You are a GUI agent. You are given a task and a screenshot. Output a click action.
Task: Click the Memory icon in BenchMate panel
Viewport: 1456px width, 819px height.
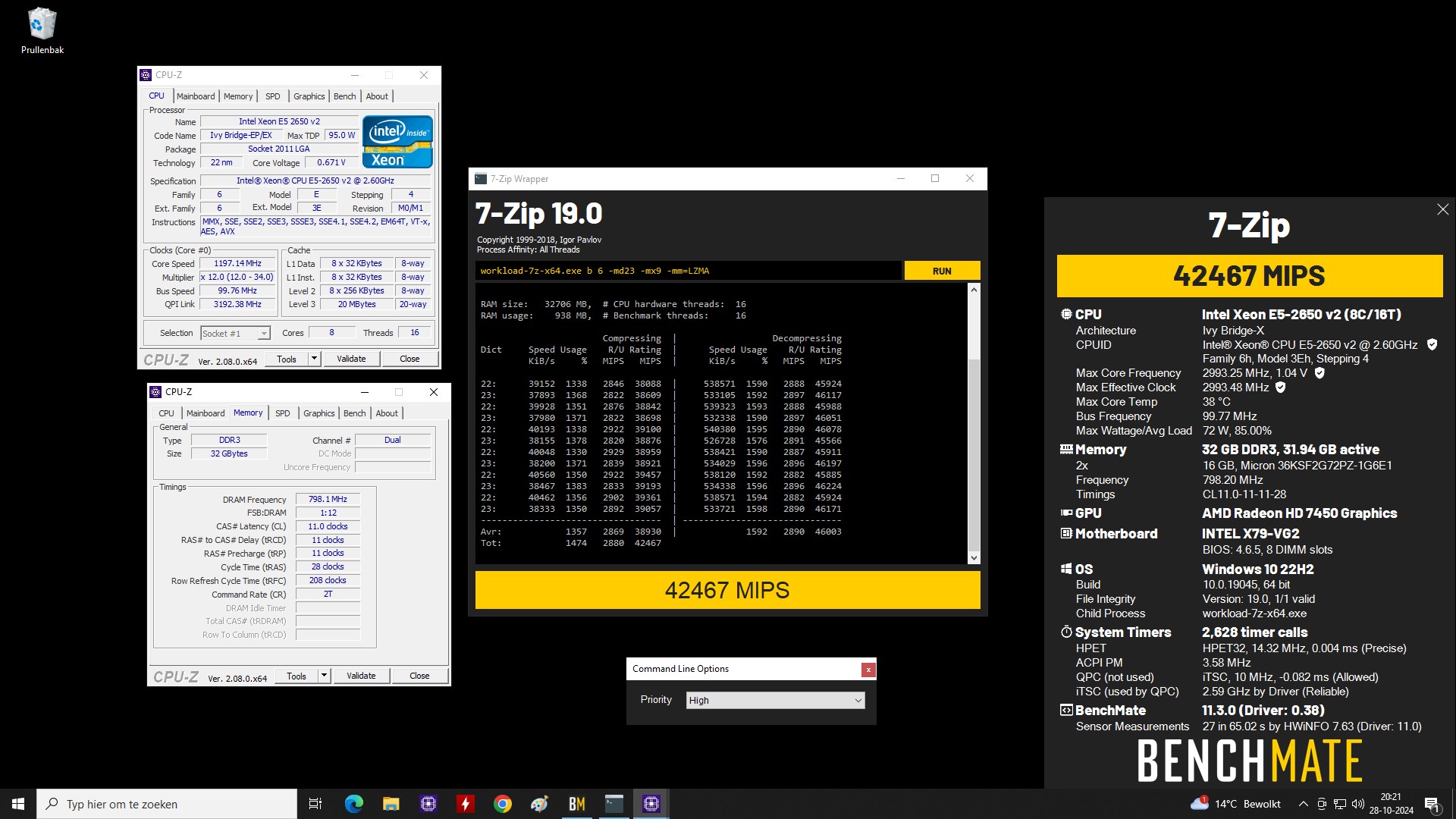(1066, 449)
